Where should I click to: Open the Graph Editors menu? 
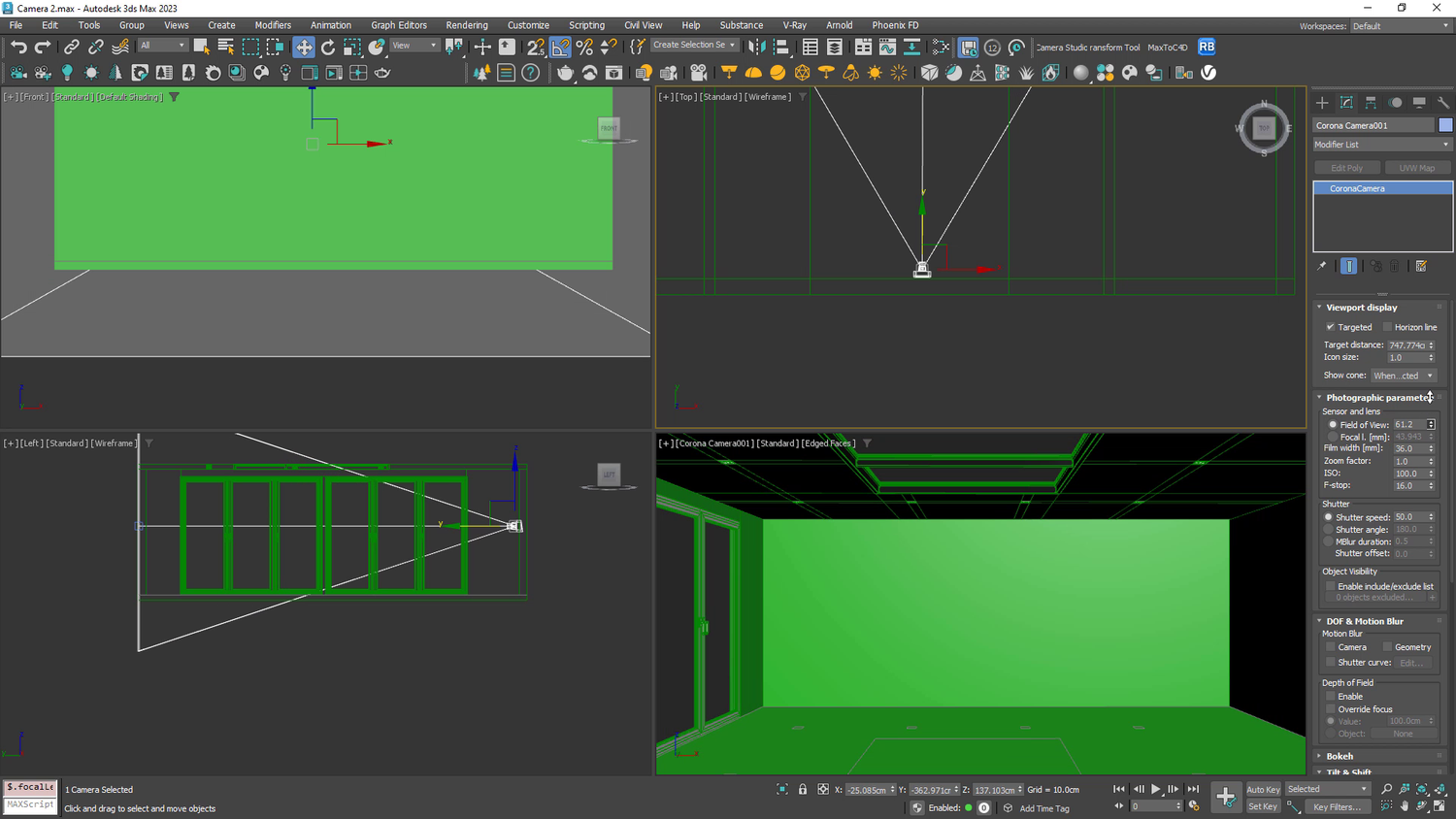click(398, 25)
